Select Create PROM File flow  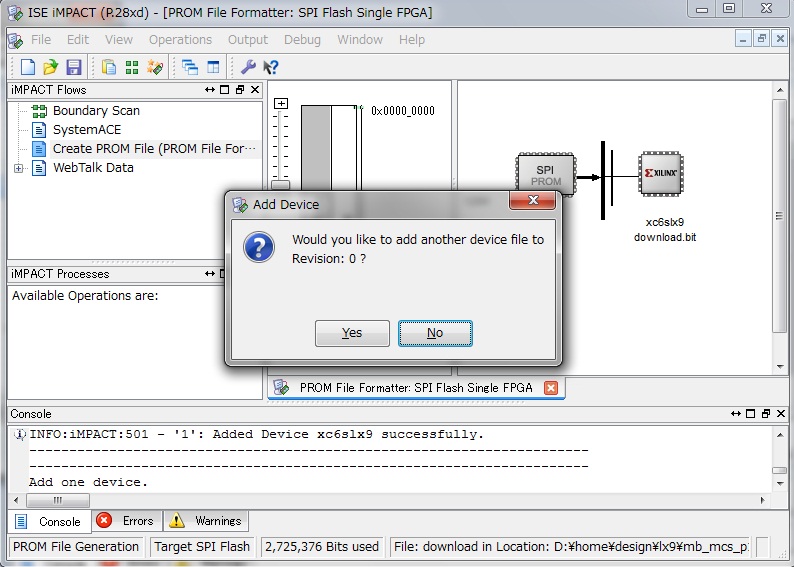click(155, 149)
